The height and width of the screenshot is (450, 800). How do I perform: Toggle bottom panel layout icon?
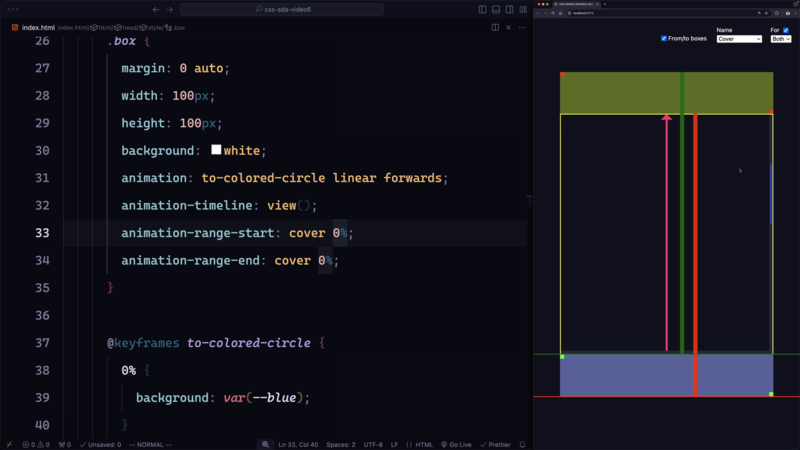click(496, 9)
